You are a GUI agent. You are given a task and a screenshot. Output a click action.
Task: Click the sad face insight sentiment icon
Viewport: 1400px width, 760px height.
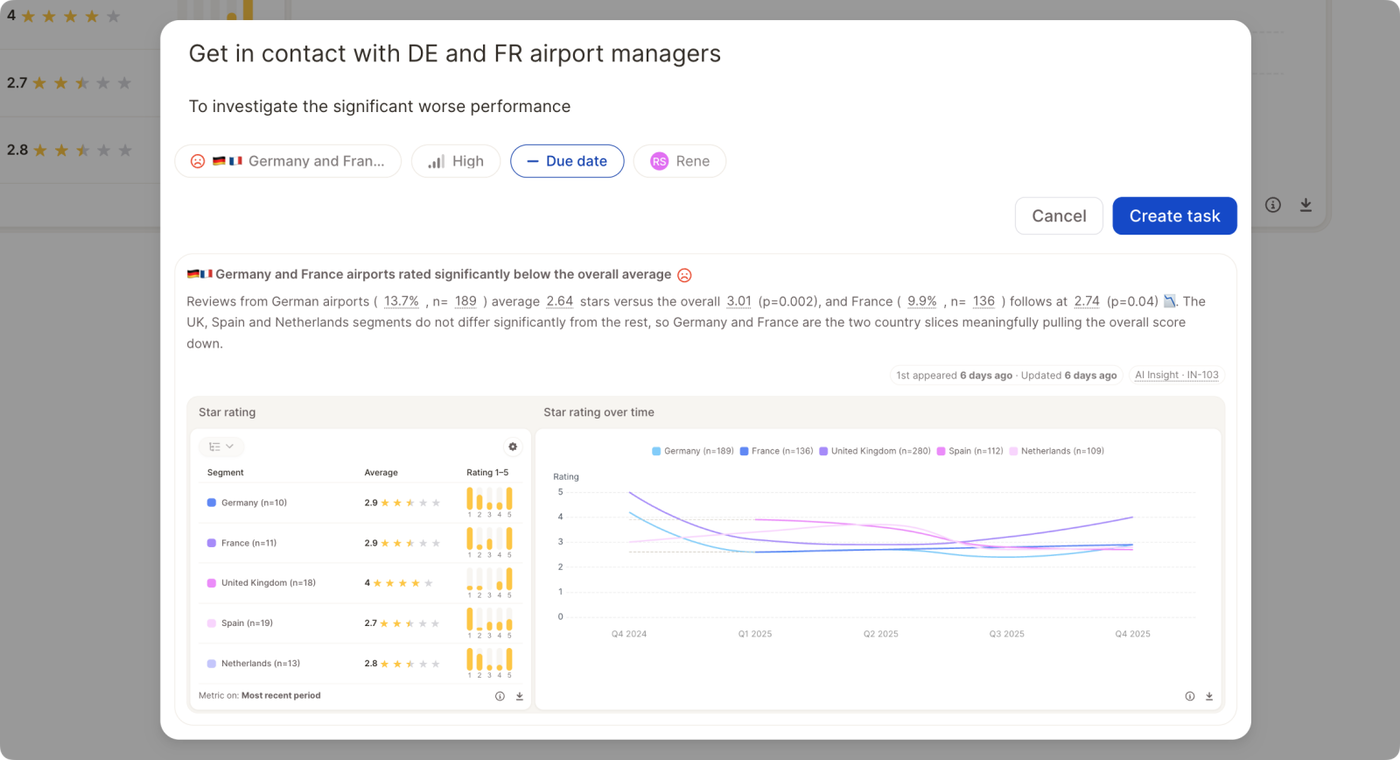(x=685, y=275)
